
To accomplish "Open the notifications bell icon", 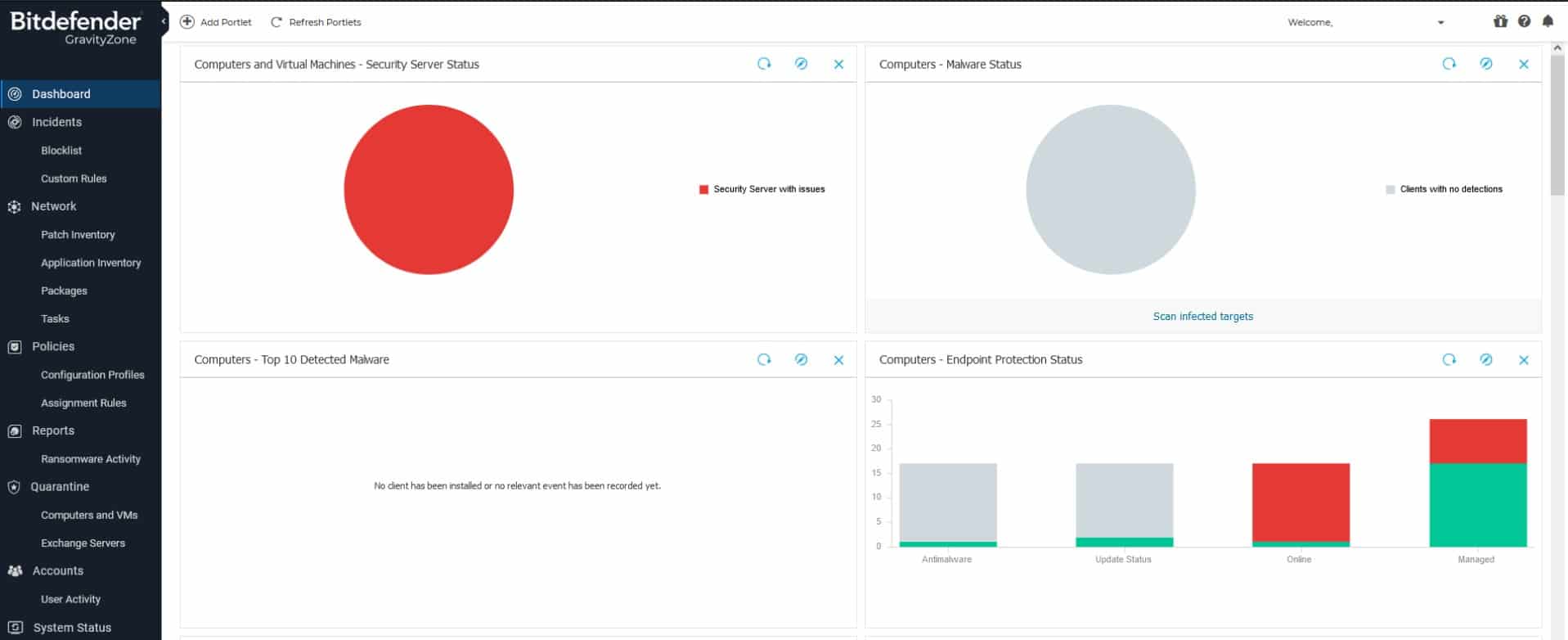I will tap(1548, 22).
